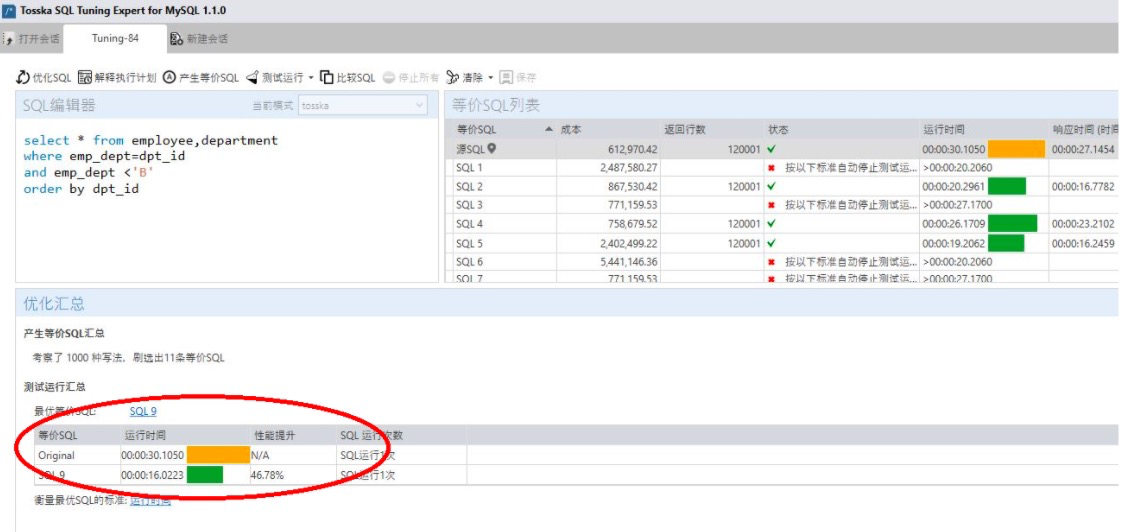Sort by the 等价SQL column header

501,130
